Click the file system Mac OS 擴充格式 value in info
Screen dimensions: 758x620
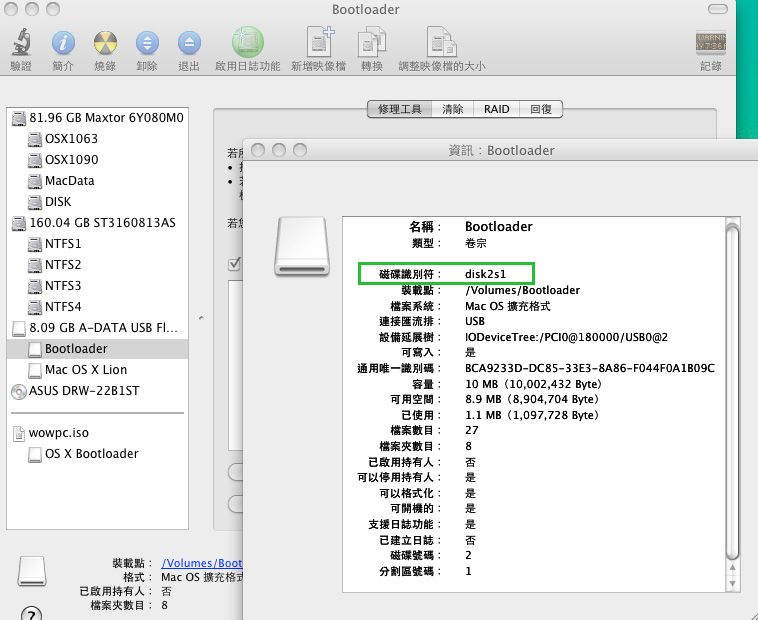507,306
